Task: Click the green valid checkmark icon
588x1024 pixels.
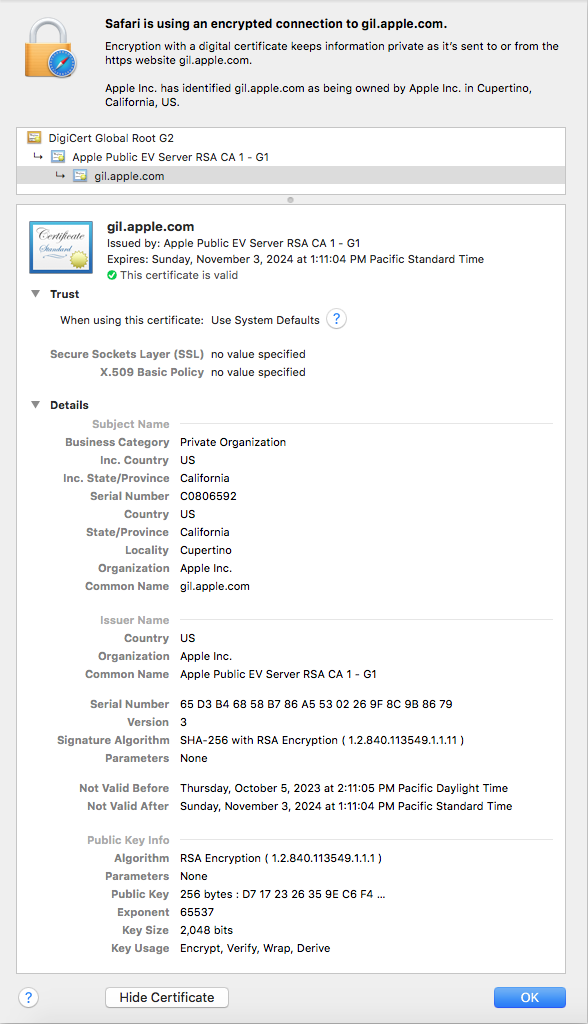Action: tap(112, 275)
